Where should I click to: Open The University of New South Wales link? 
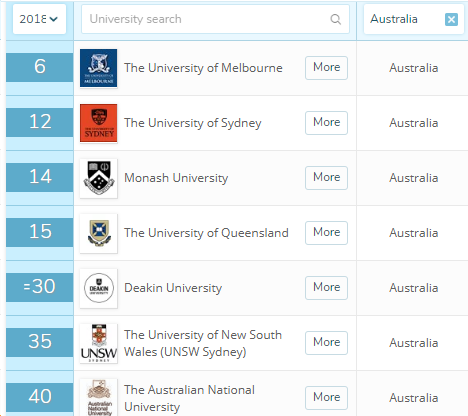click(x=203, y=343)
